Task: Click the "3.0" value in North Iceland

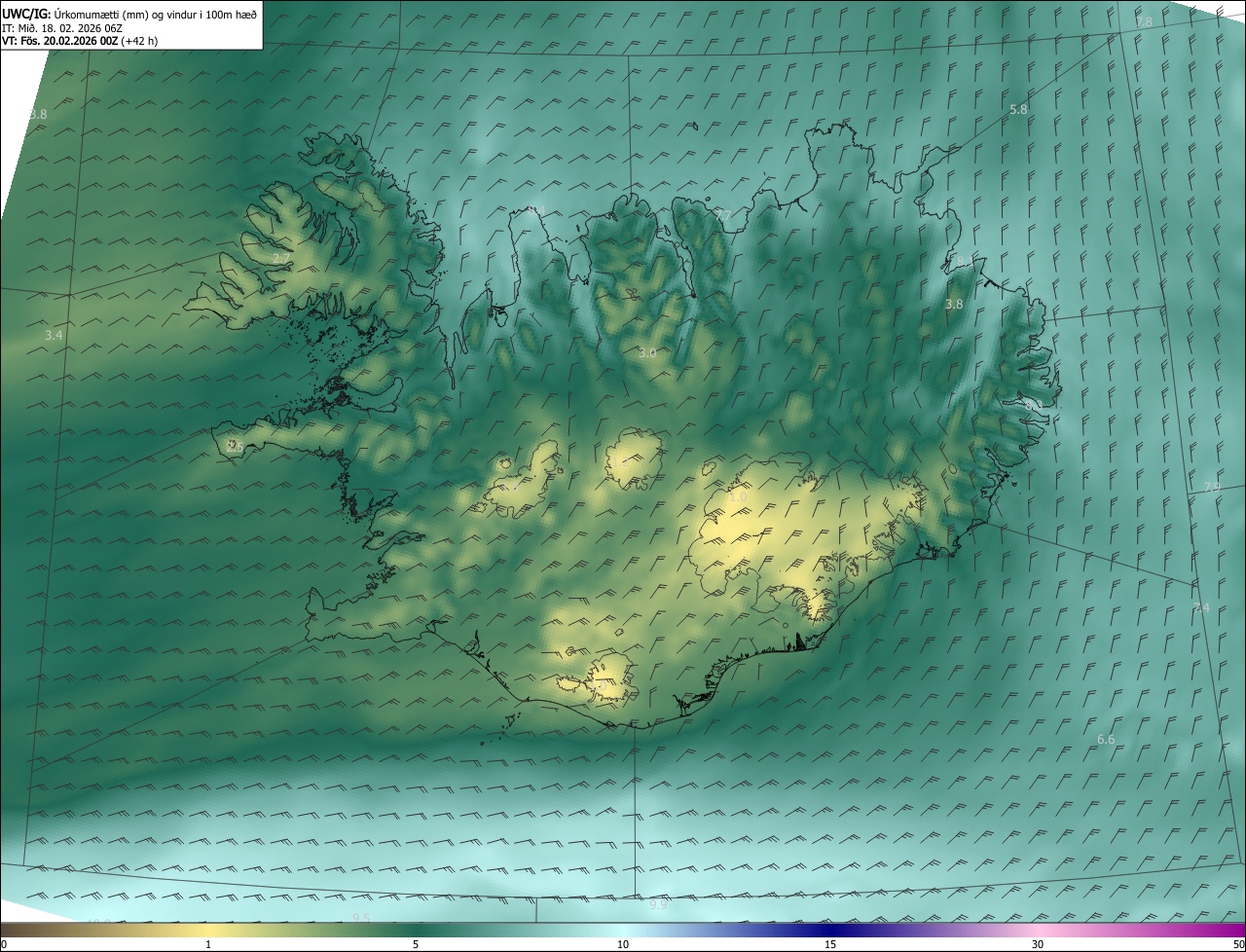Action: (647, 352)
